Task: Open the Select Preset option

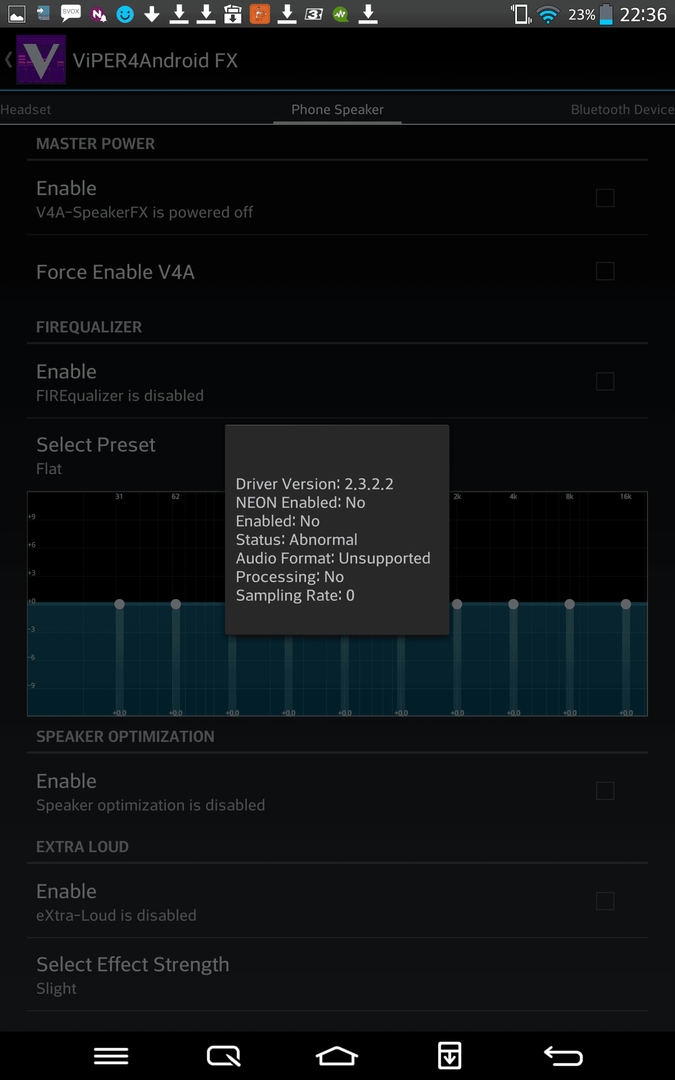Action: (x=96, y=455)
